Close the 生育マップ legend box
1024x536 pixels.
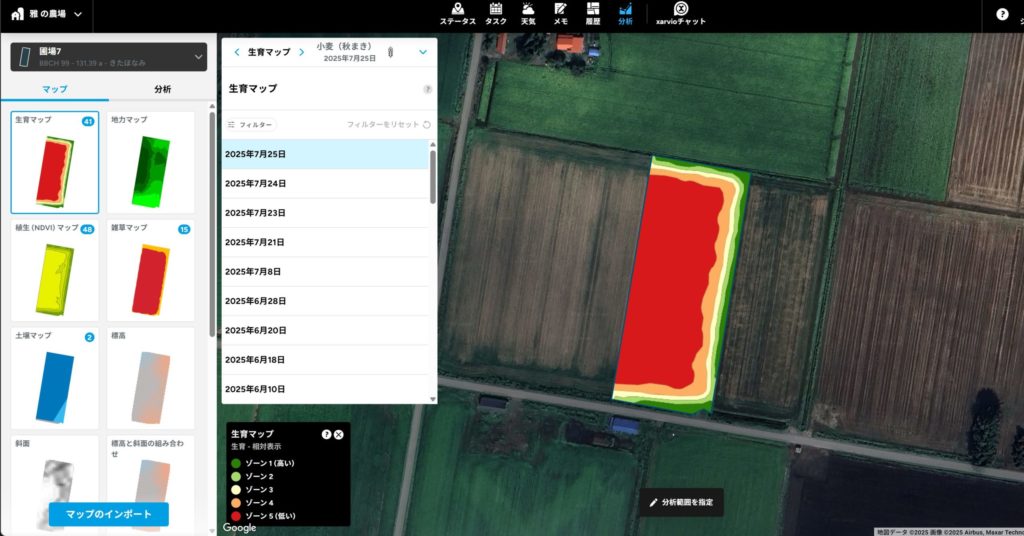tap(339, 435)
